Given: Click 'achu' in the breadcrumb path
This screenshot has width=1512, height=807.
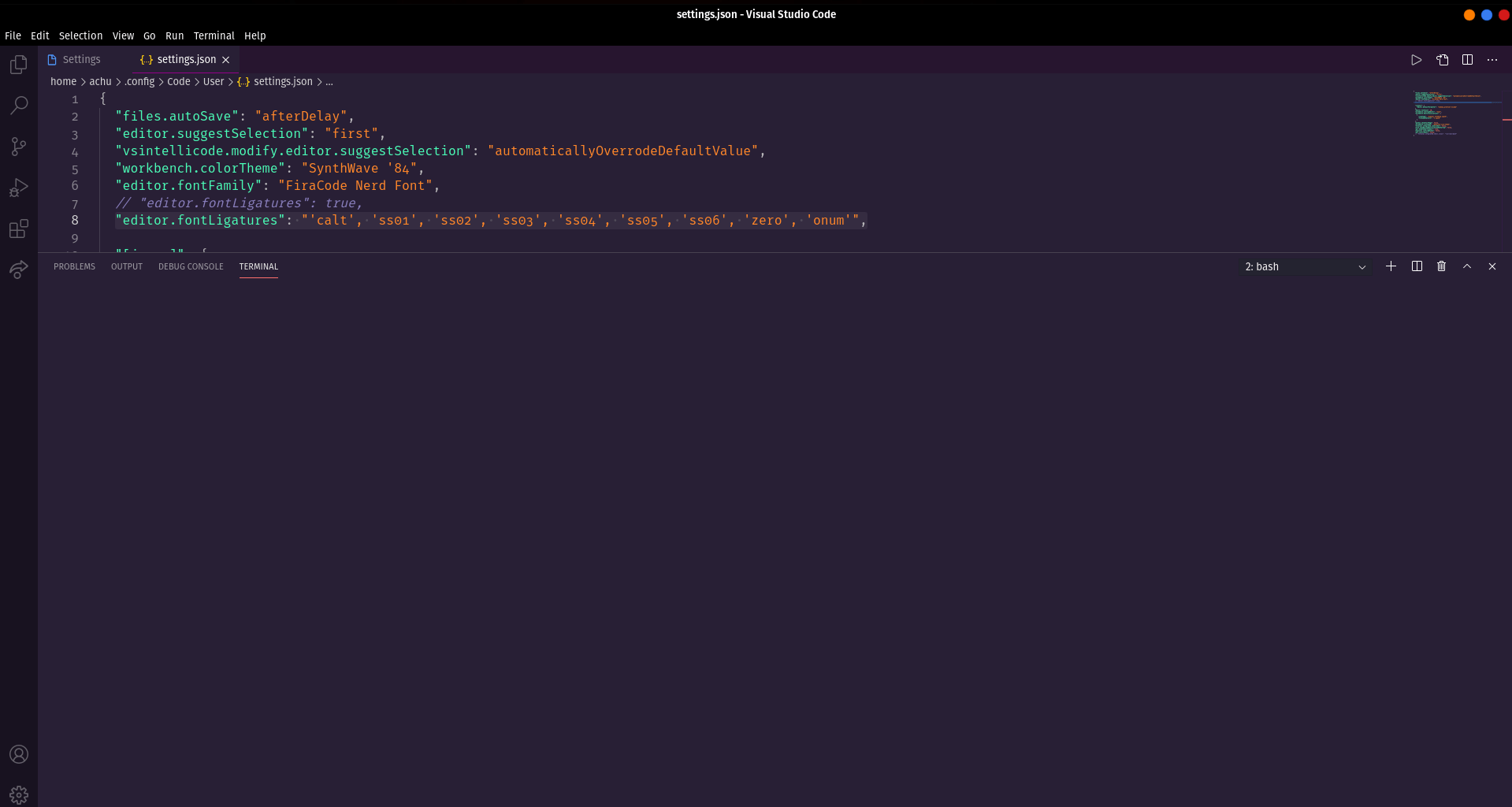Looking at the screenshot, I should click(x=100, y=81).
